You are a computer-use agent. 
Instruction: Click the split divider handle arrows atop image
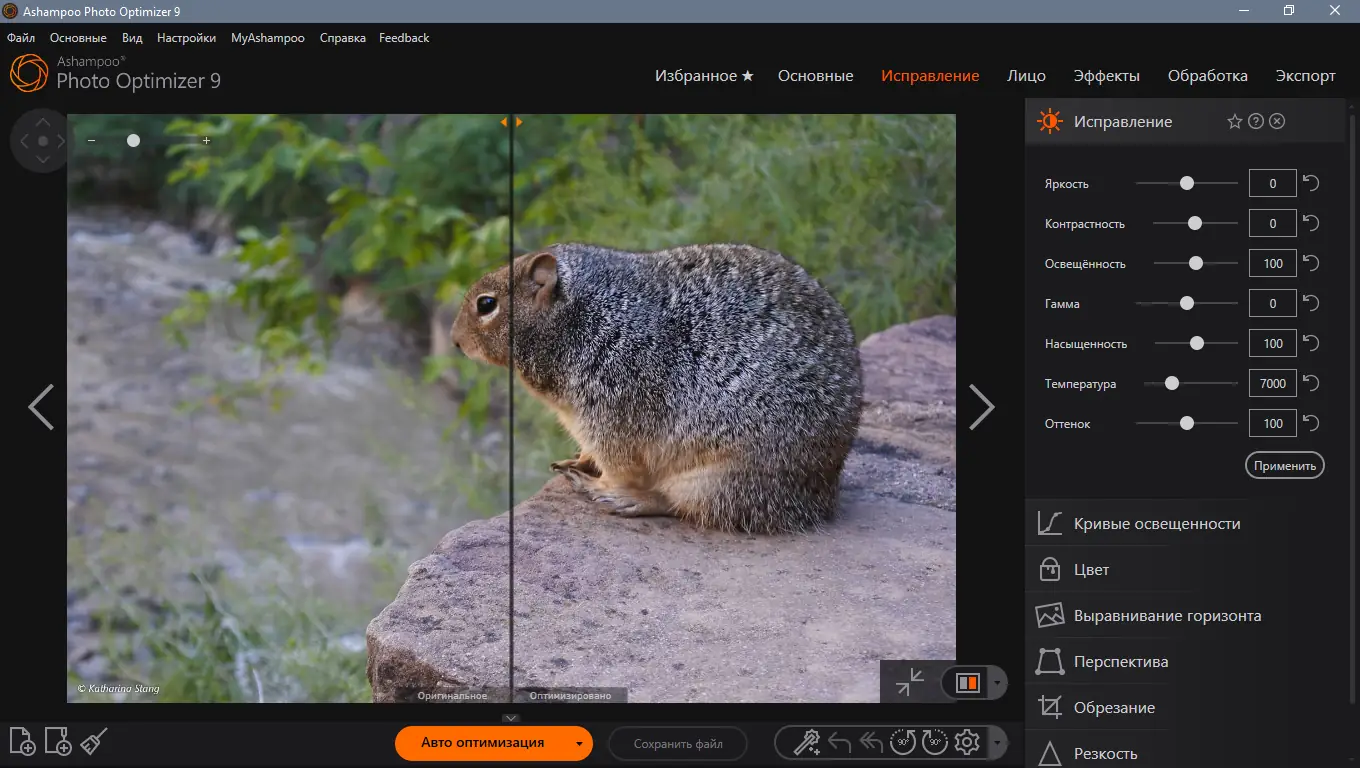pyautogui.click(x=511, y=122)
